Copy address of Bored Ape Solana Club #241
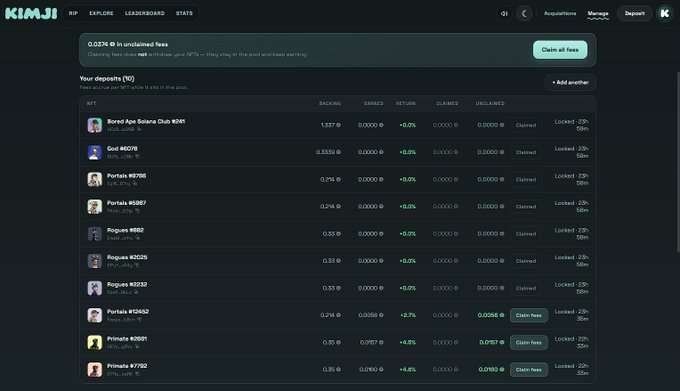 [139, 129]
